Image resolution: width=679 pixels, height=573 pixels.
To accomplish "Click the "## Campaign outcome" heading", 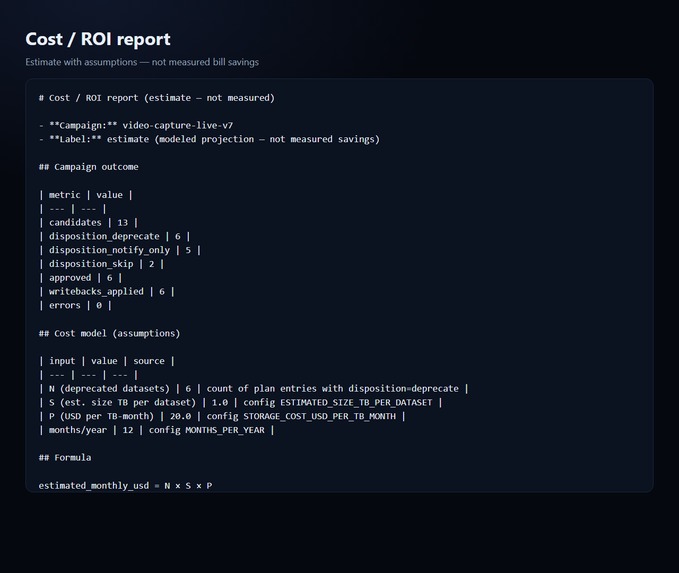I will click(x=89, y=167).
